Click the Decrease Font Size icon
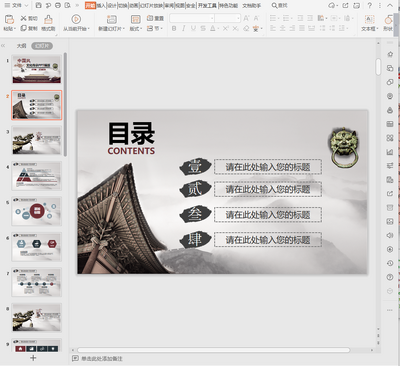 coord(256,18)
